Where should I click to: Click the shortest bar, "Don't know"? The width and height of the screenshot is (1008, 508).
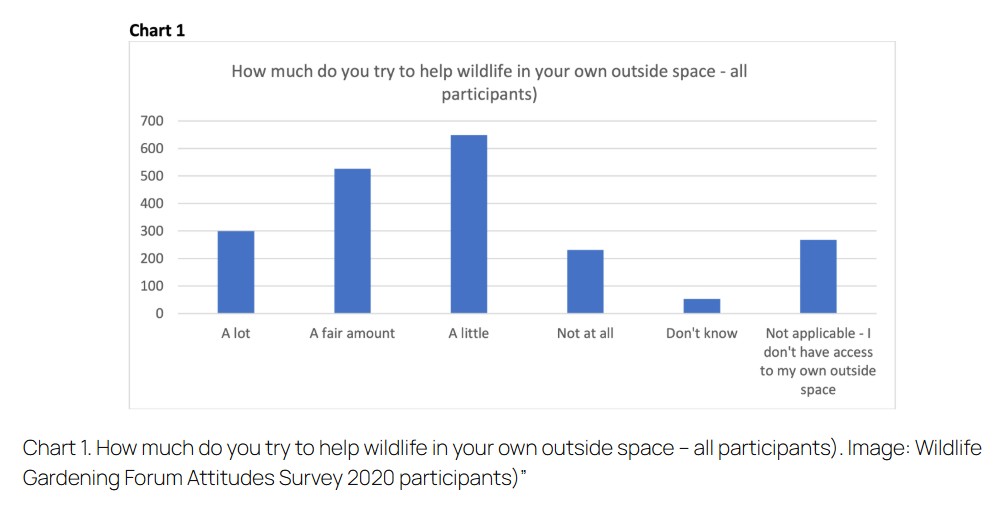coord(701,306)
